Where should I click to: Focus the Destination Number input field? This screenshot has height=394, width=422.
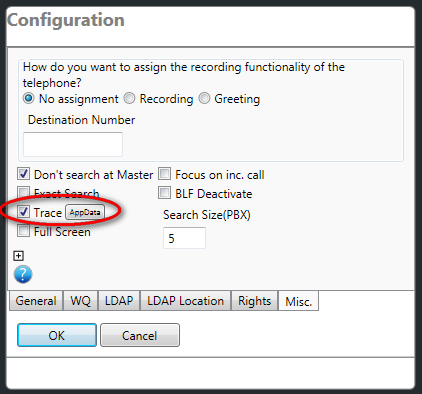coord(73,144)
